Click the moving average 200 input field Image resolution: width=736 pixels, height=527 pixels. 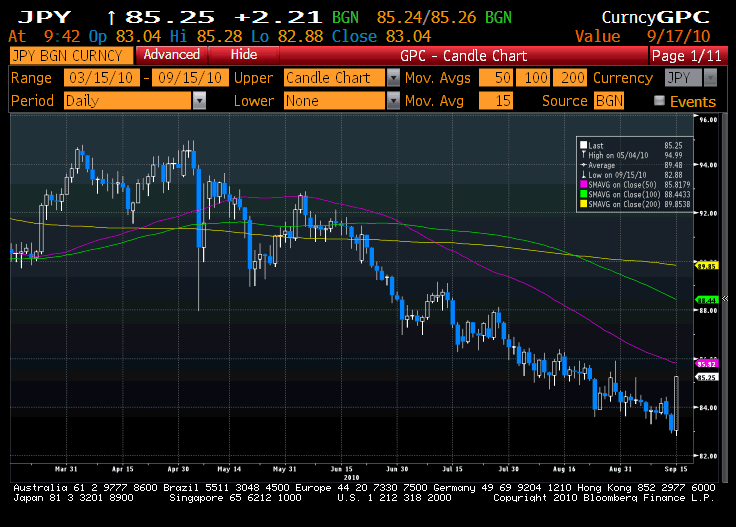pos(573,78)
